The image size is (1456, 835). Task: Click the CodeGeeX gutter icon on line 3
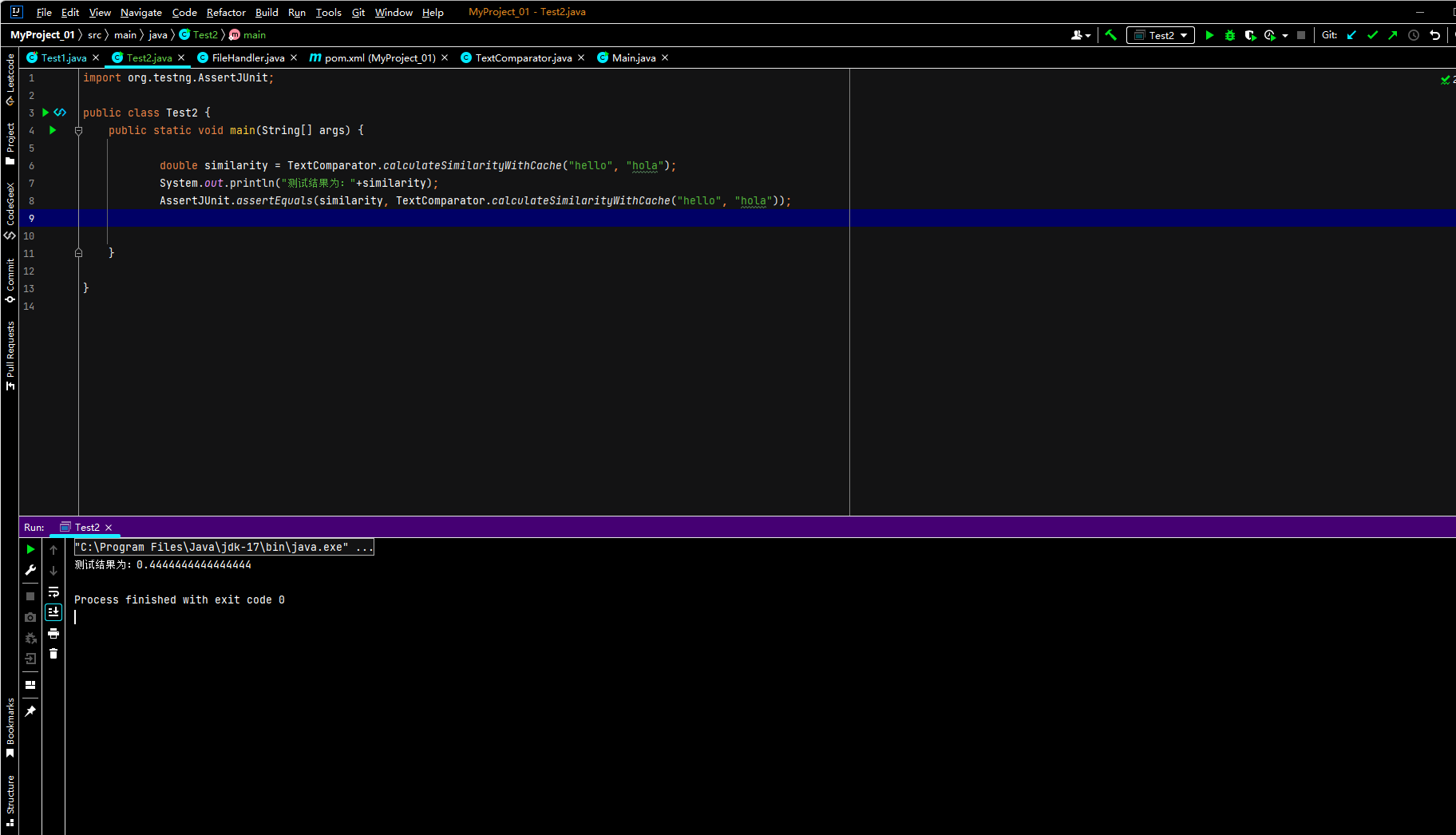(x=60, y=113)
